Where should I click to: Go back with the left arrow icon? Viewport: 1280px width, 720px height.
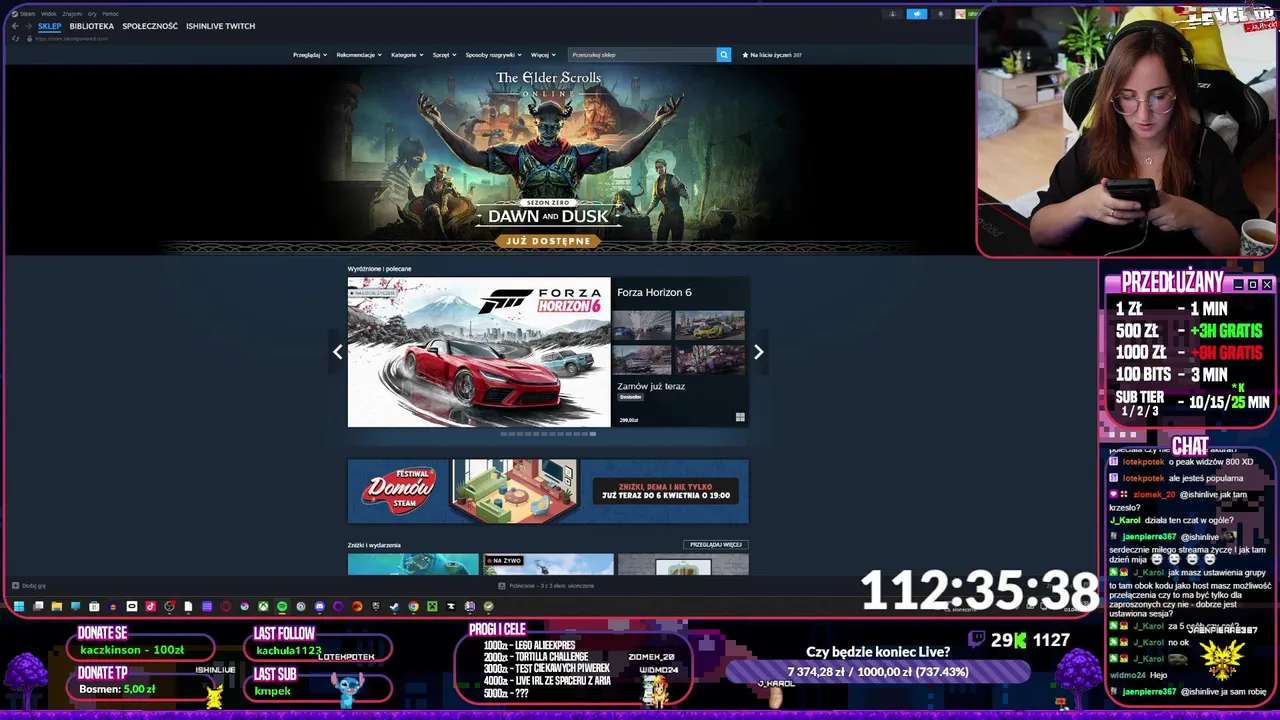coord(15,26)
